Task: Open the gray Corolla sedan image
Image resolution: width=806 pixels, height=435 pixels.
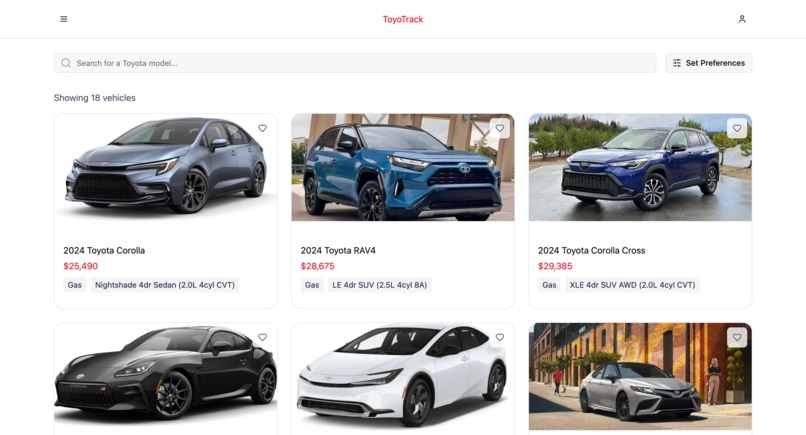Action: [x=166, y=167]
